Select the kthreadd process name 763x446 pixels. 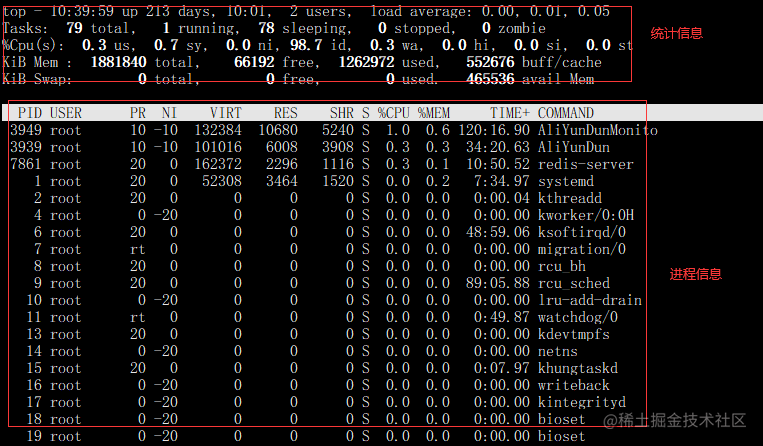click(569, 198)
